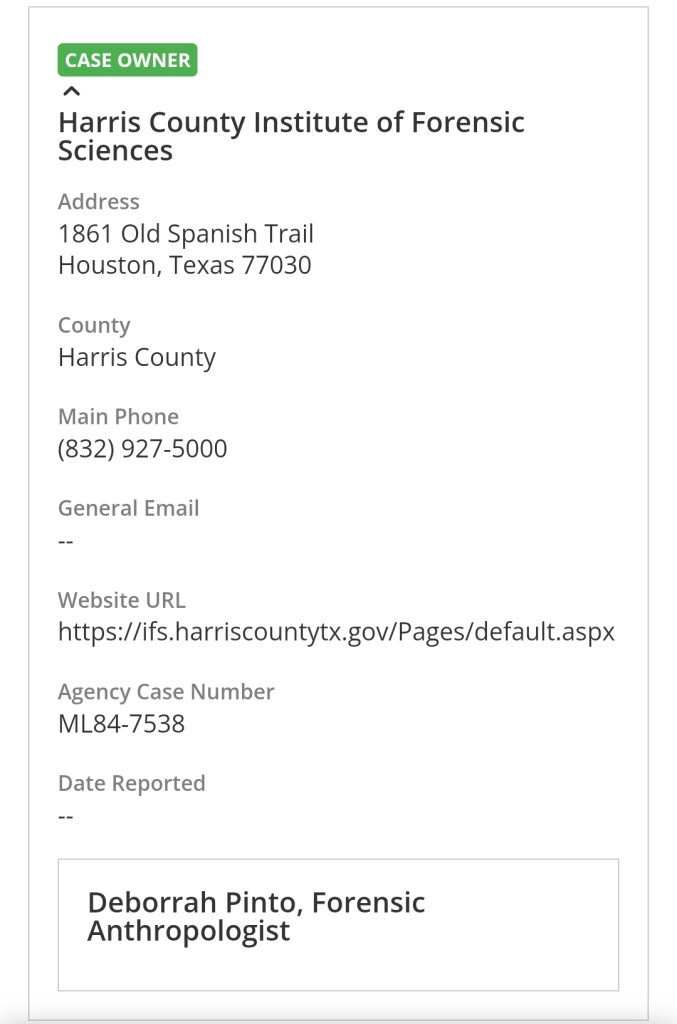This screenshot has width=677, height=1024.
Task: Click the 1861 Old Spanish Trail address line
Action: [x=186, y=234]
